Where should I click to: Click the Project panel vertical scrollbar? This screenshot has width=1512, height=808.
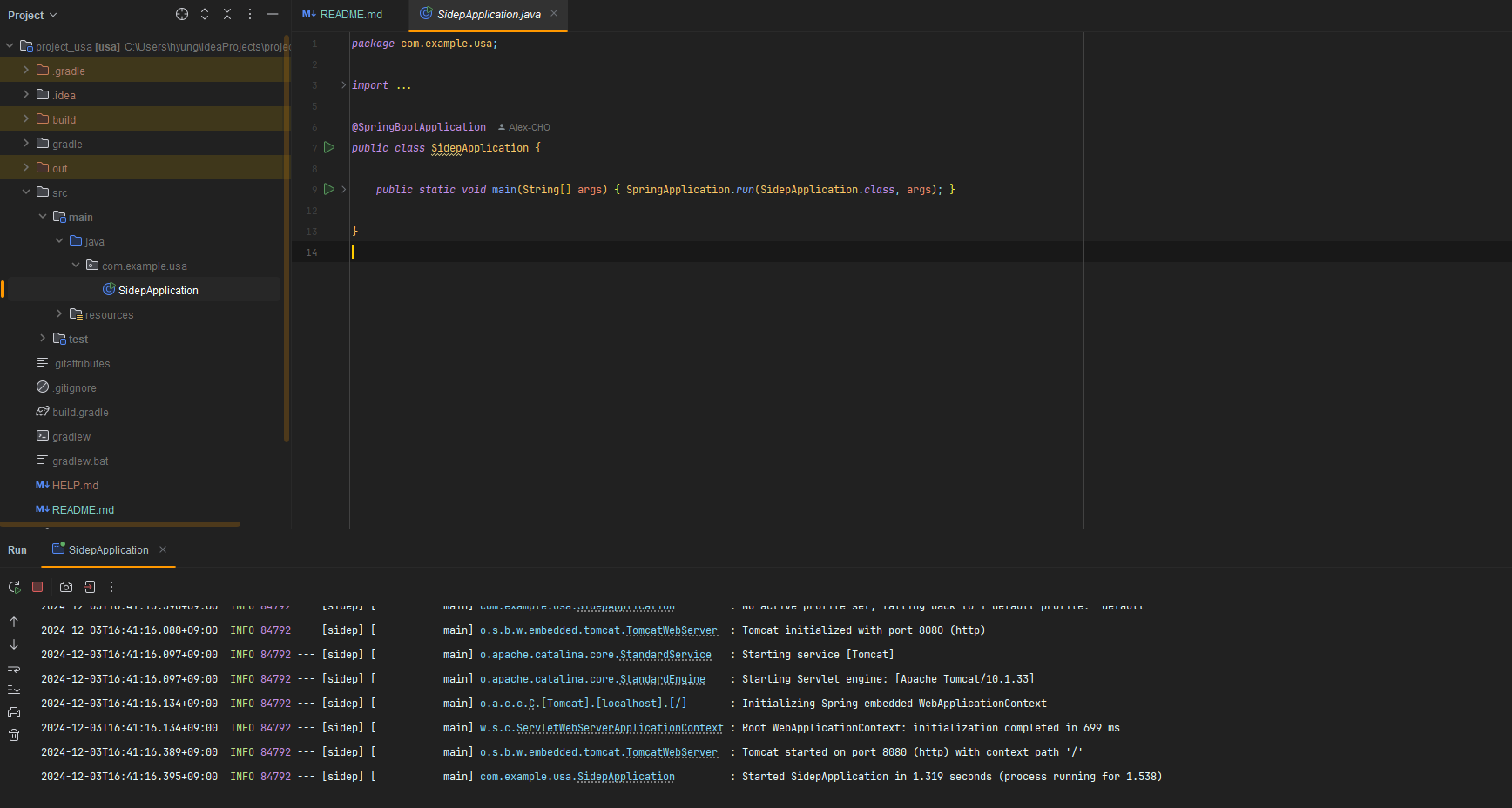pyautogui.click(x=286, y=238)
